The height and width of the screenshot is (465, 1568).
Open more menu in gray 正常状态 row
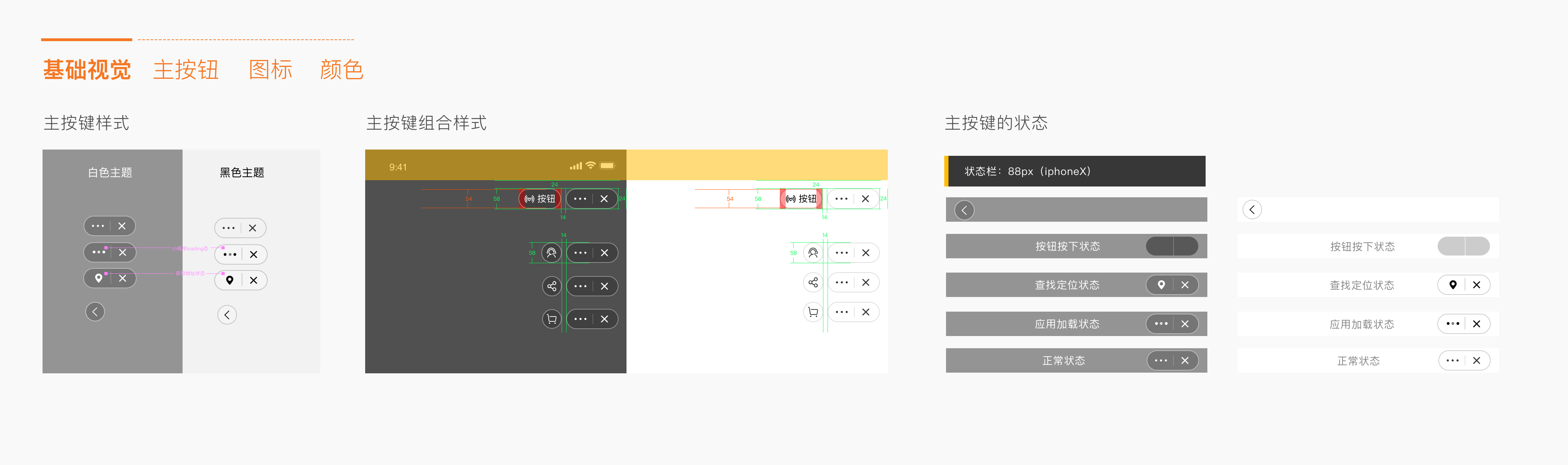tap(1161, 360)
